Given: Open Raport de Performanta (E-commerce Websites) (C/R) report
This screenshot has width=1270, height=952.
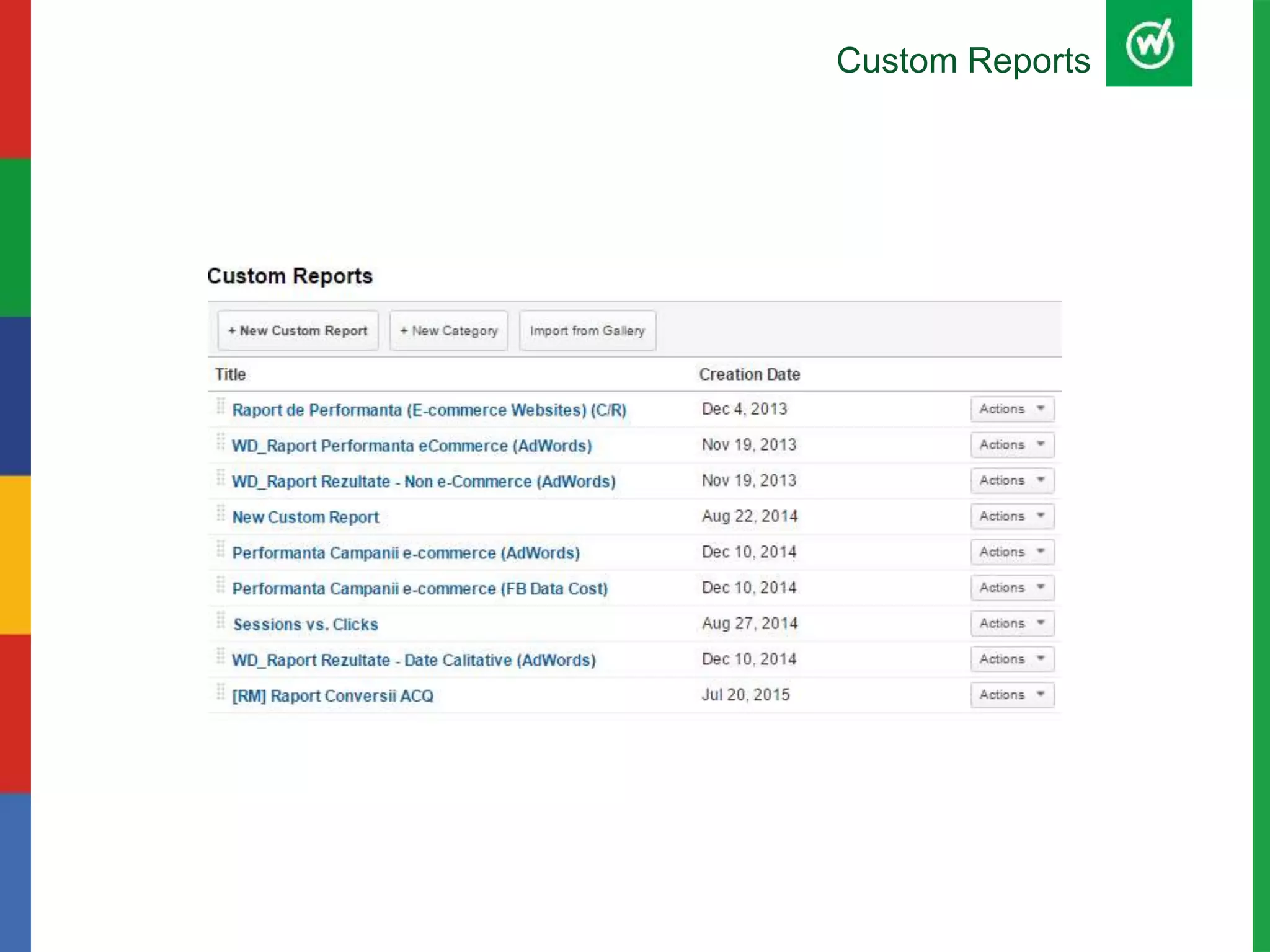Looking at the screenshot, I should click(x=429, y=410).
